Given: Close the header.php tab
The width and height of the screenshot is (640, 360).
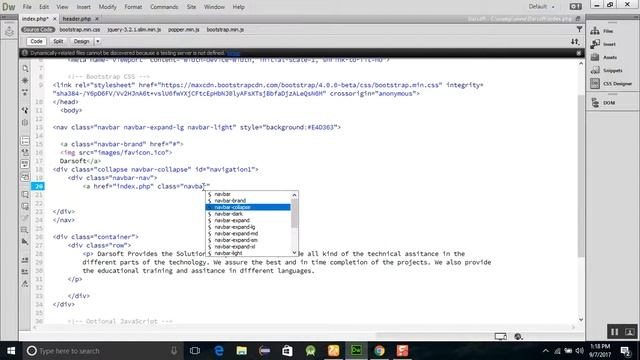Looking at the screenshot, I should tap(97, 19).
